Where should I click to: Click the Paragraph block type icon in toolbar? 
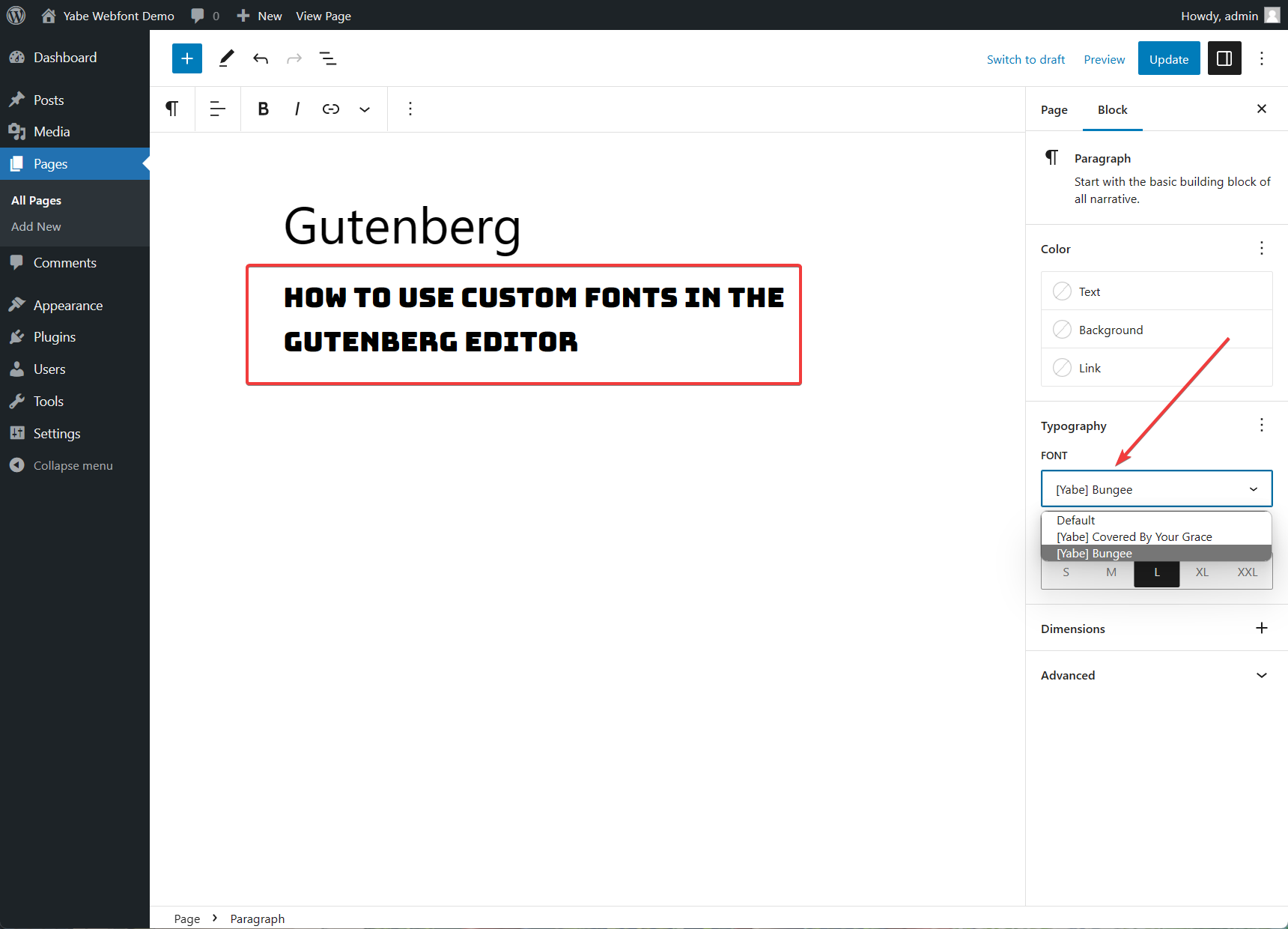tap(172, 109)
